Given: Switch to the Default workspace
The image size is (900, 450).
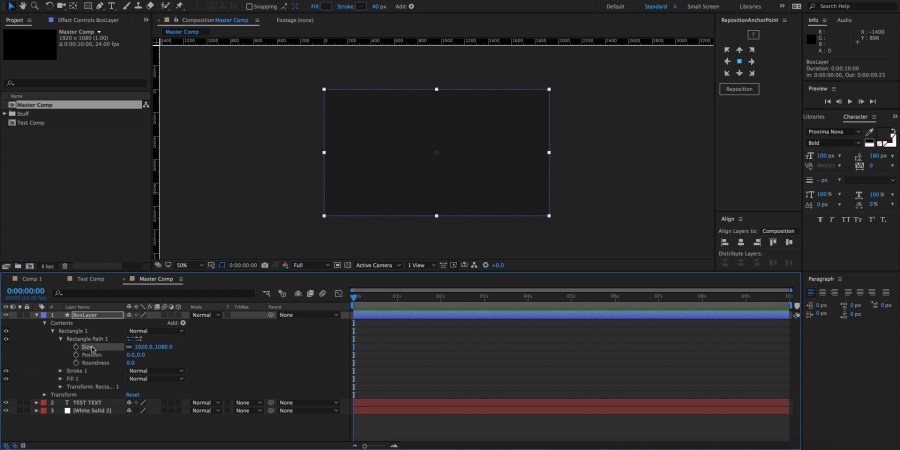Looking at the screenshot, I should [x=615, y=7].
